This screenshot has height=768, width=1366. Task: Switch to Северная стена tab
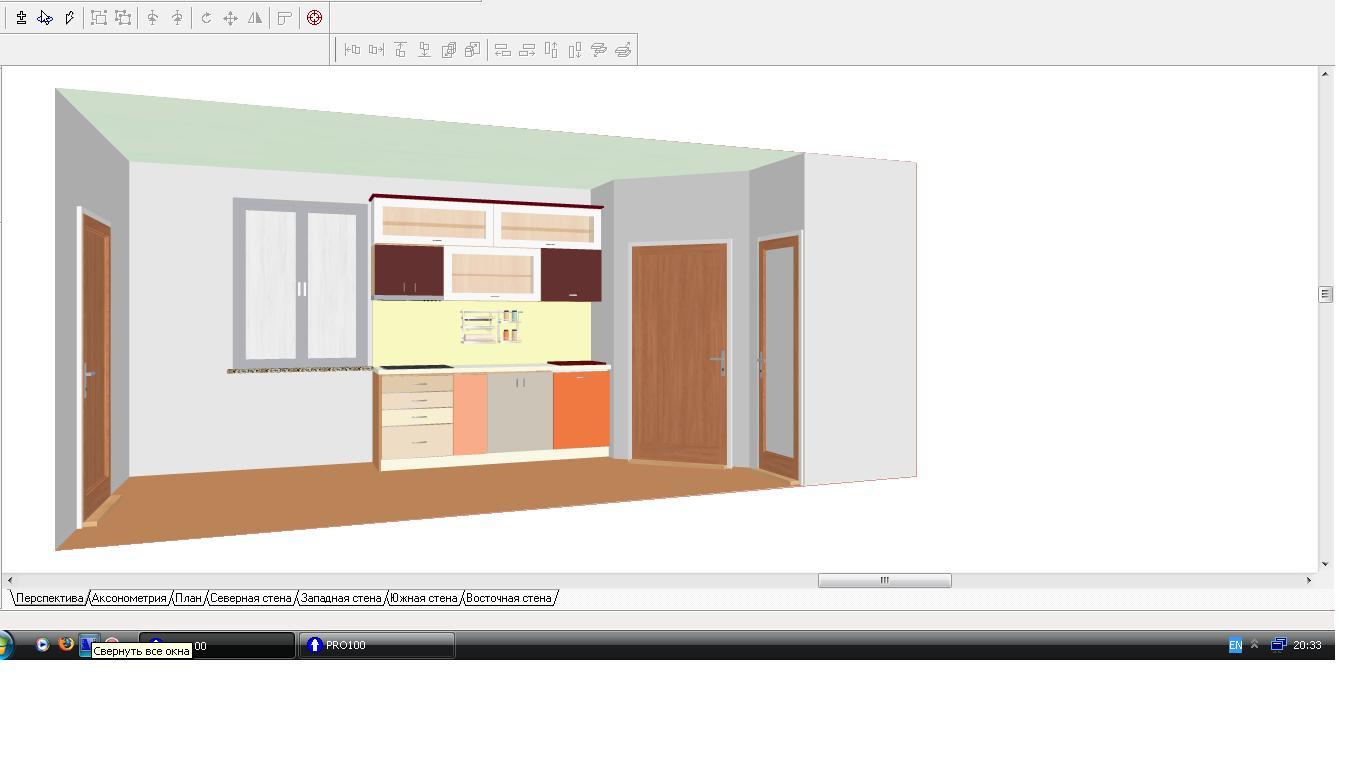click(251, 598)
